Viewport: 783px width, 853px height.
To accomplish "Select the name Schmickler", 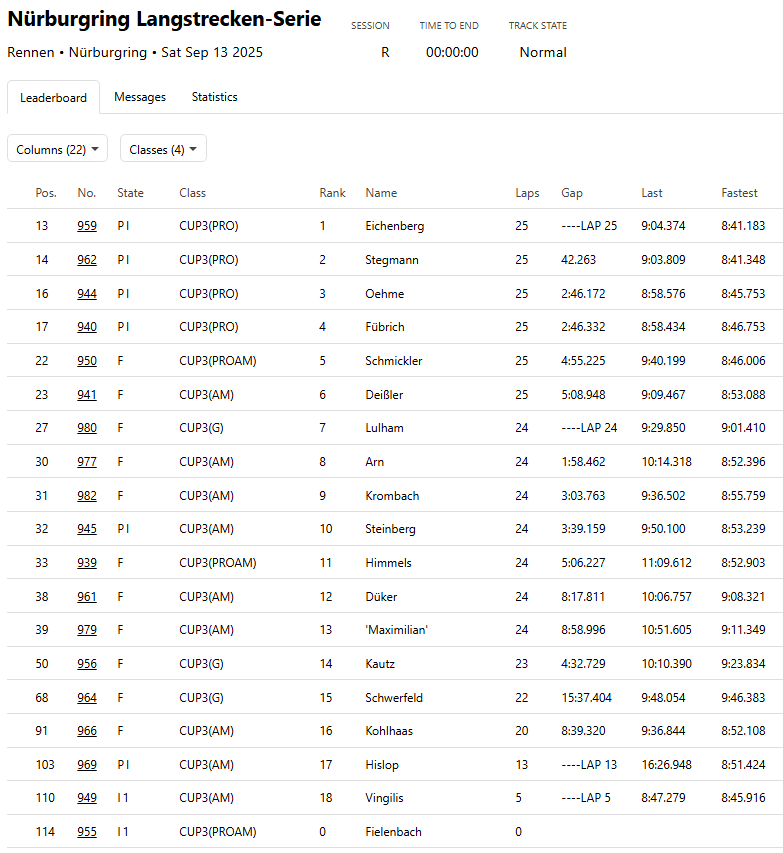I will (x=393, y=361).
